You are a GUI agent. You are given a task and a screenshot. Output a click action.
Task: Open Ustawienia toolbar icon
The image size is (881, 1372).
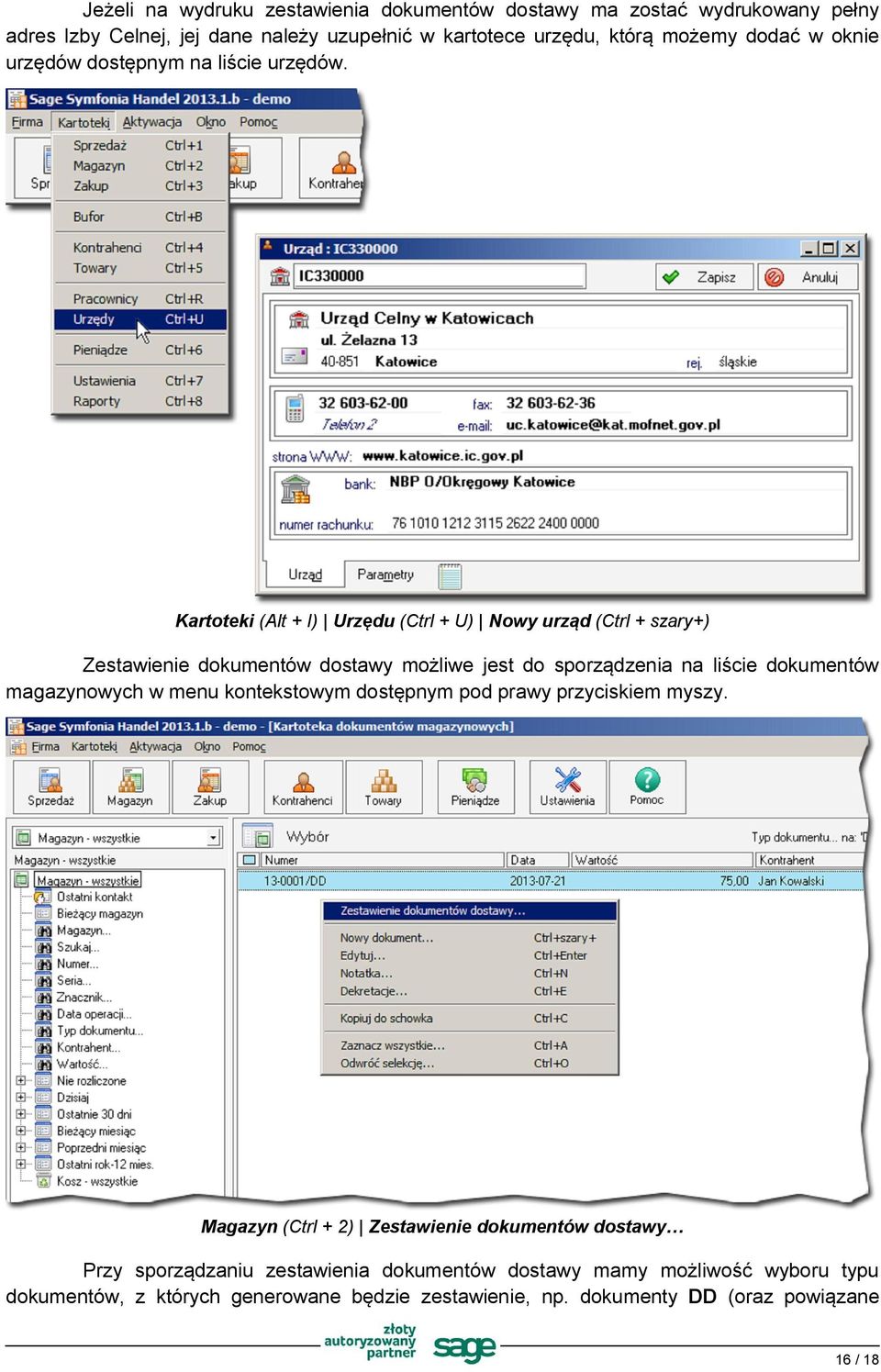coord(567,786)
